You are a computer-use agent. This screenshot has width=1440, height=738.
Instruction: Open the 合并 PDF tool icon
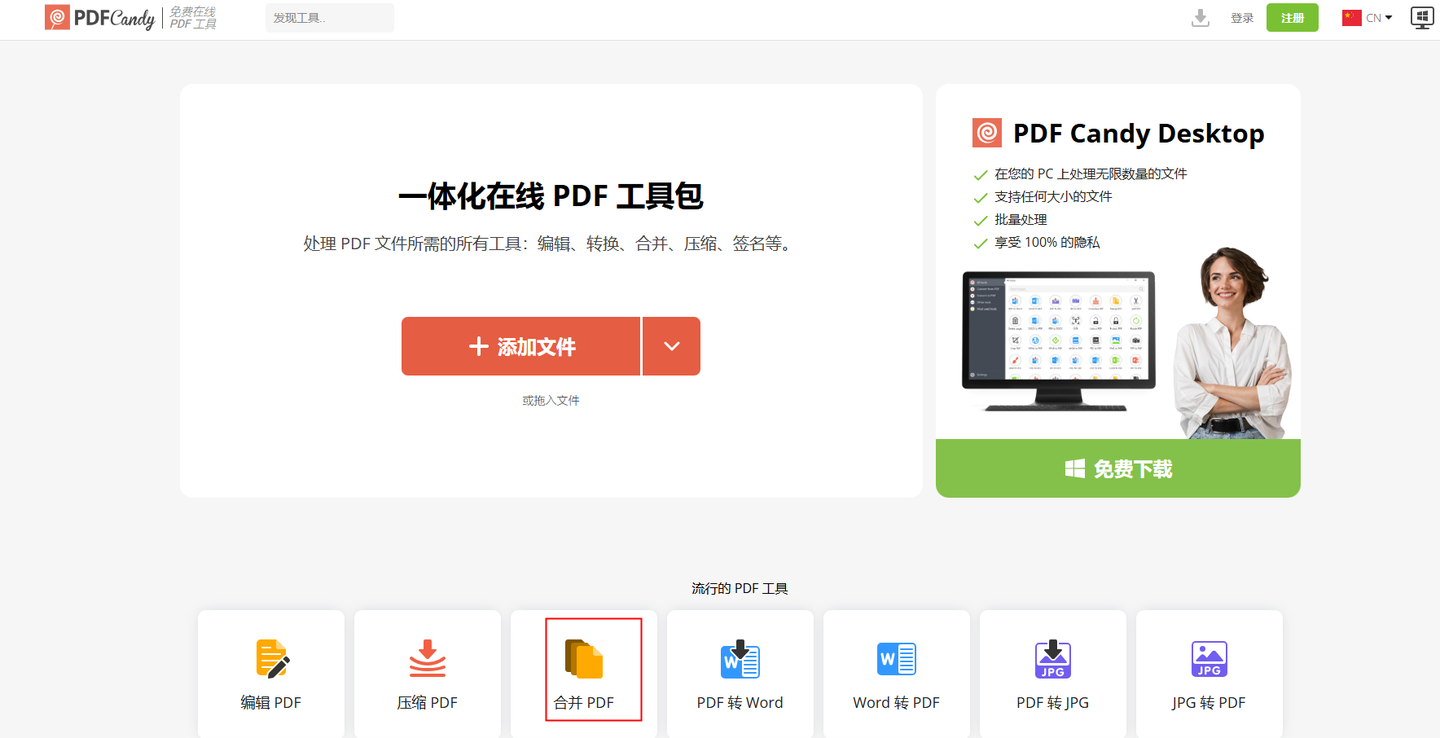point(584,658)
